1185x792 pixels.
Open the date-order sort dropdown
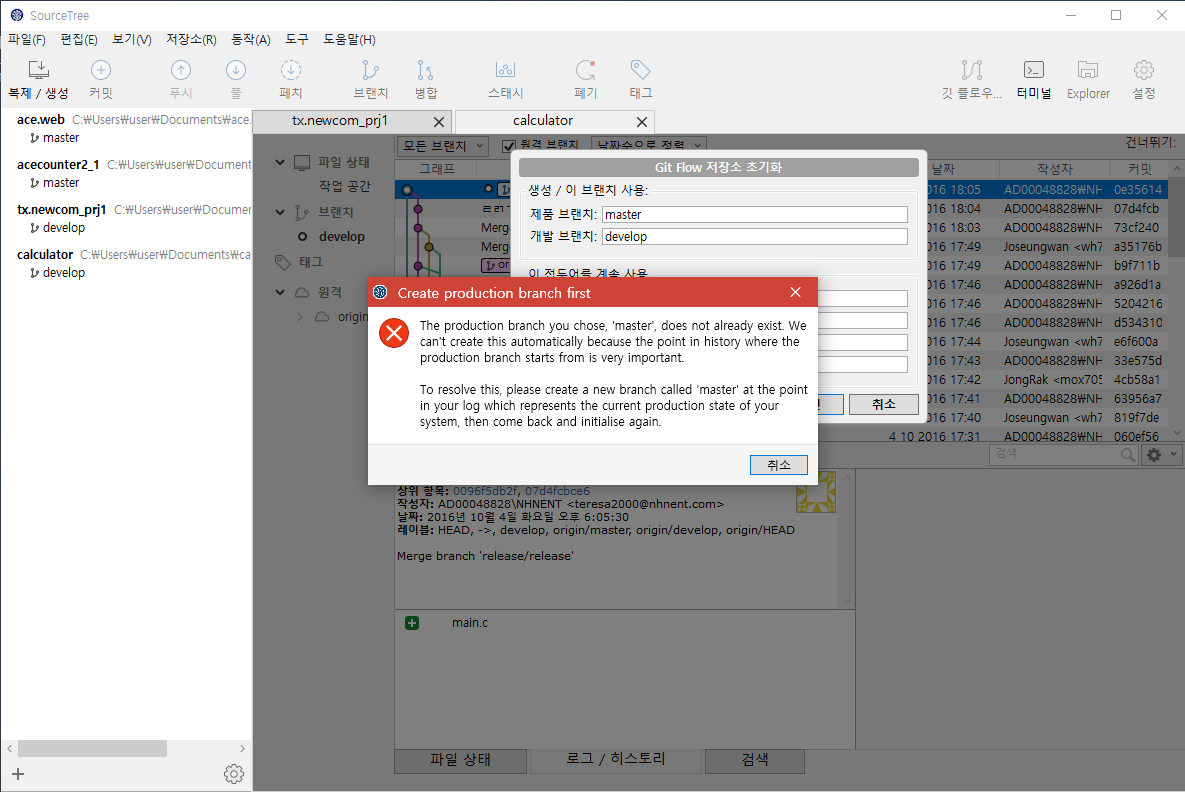649,145
